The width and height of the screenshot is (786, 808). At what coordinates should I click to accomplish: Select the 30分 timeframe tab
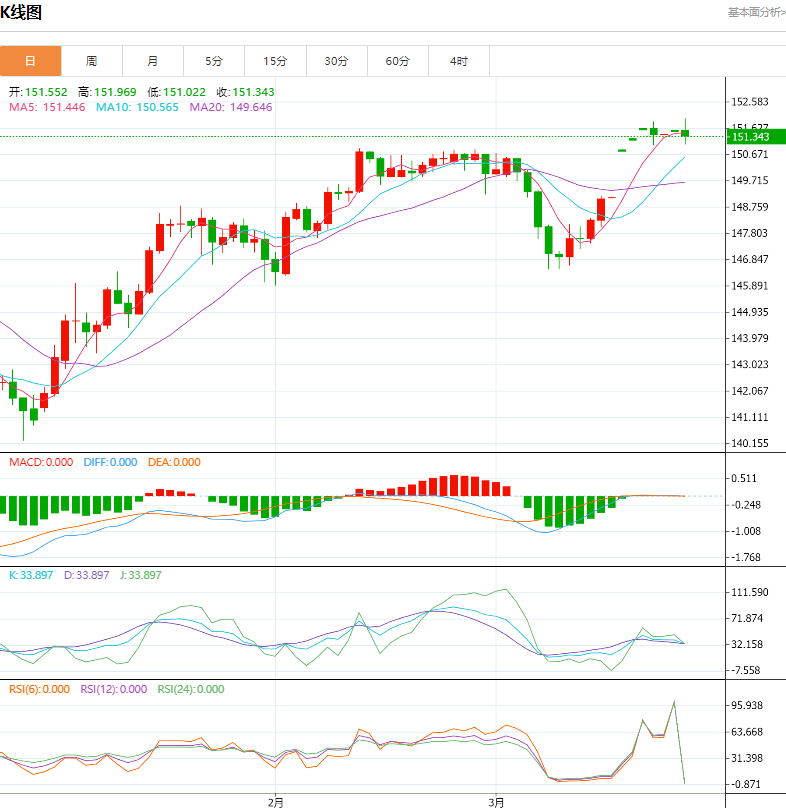click(336, 61)
